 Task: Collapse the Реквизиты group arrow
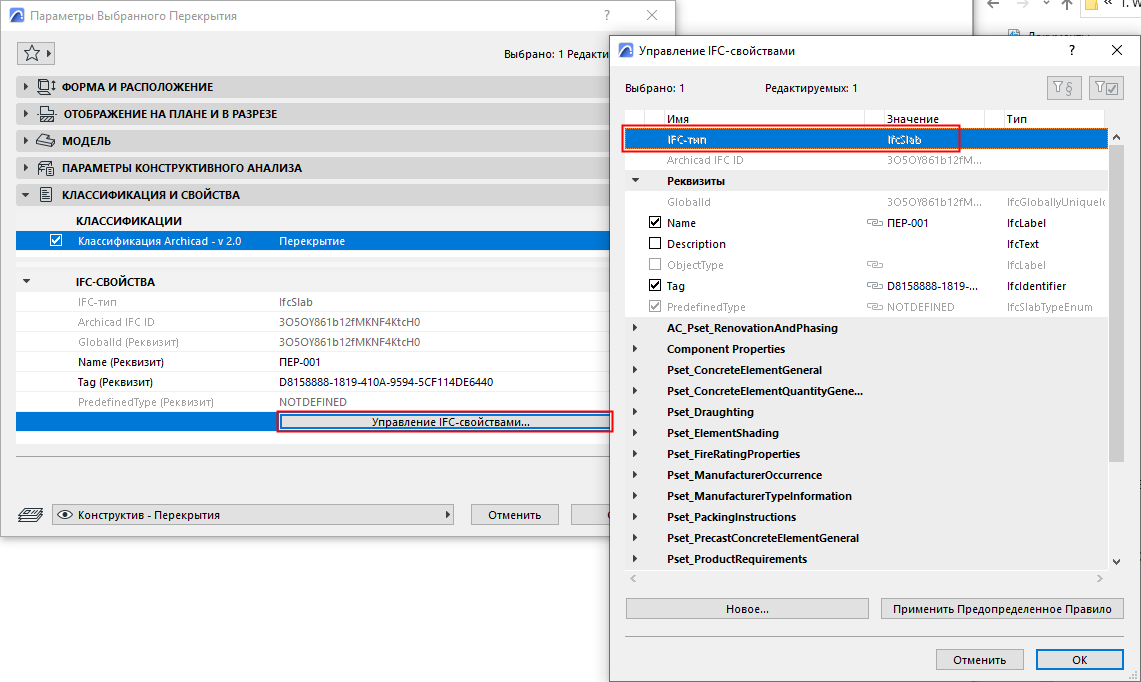tap(635, 181)
